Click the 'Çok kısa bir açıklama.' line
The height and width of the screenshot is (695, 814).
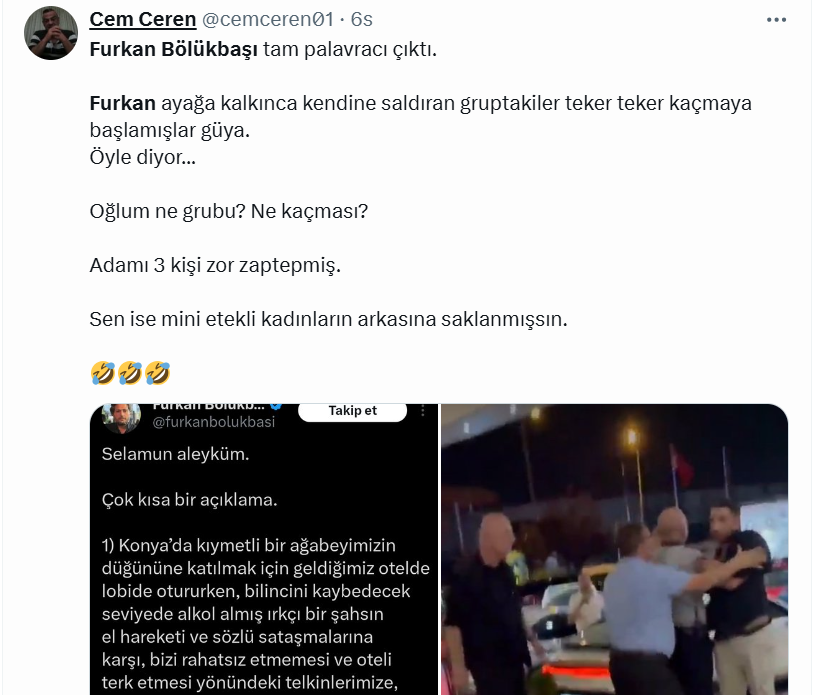point(189,500)
